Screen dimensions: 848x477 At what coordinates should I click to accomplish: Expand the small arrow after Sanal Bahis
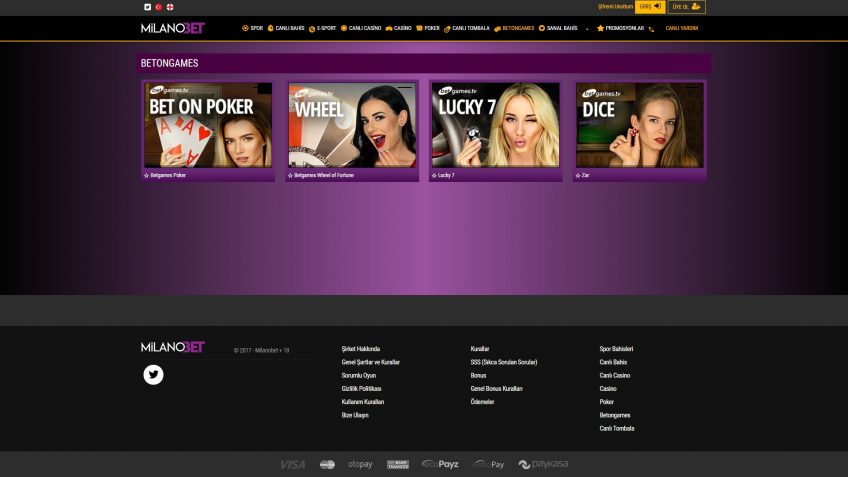pyautogui.click(x=587, y=29)
